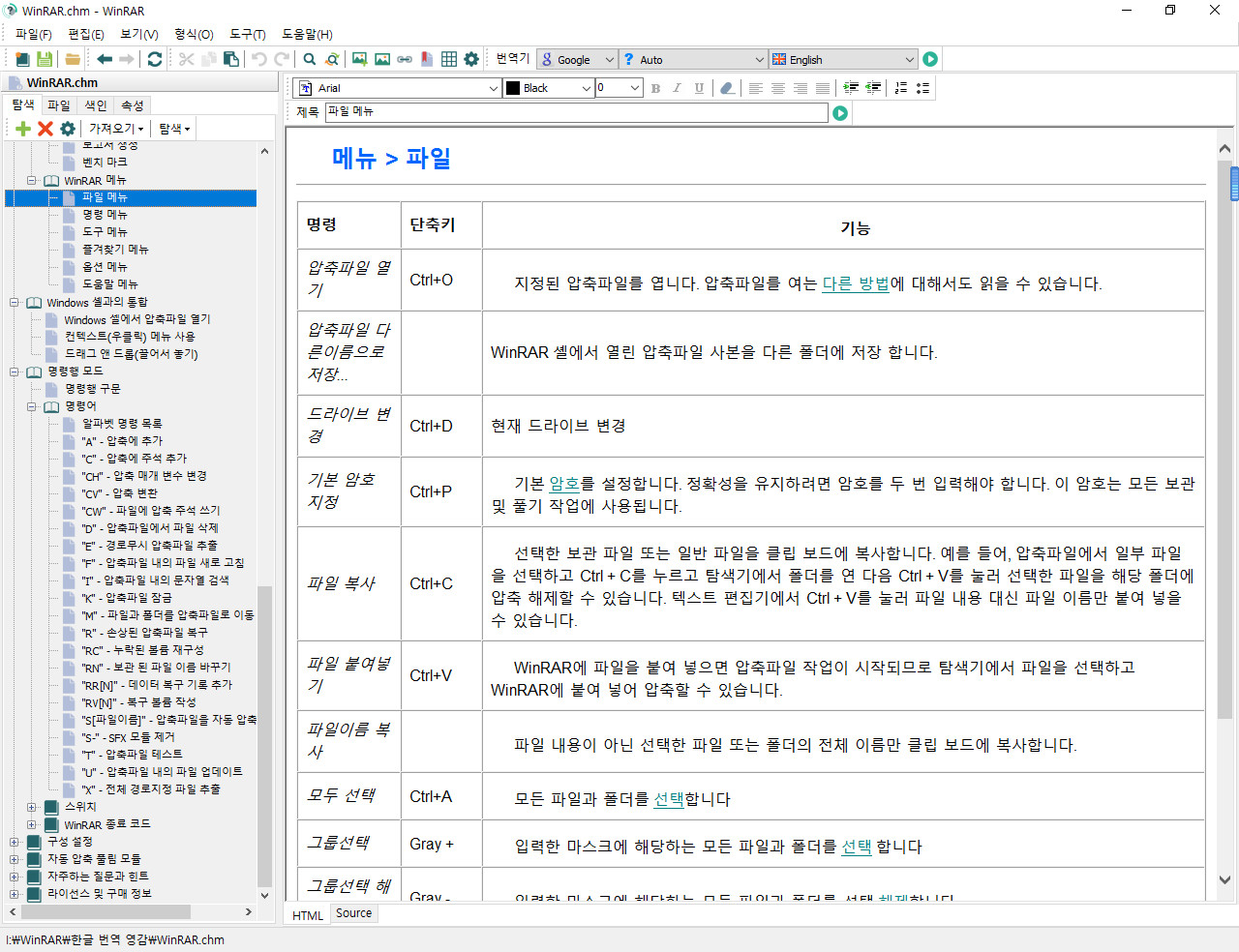The width and height of the screenshot is (1239, 952).
Task: Open the Arial font dropdown
Action: click(397, 88)
